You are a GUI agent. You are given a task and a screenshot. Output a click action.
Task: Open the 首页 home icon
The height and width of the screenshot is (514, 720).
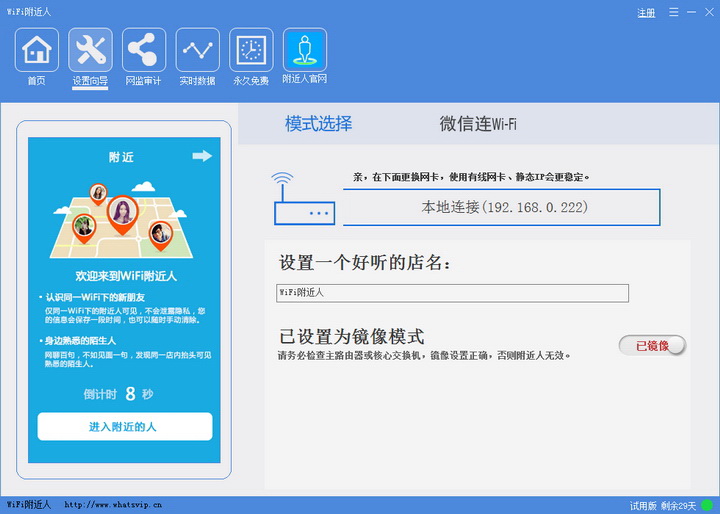[x=37, y=50]
